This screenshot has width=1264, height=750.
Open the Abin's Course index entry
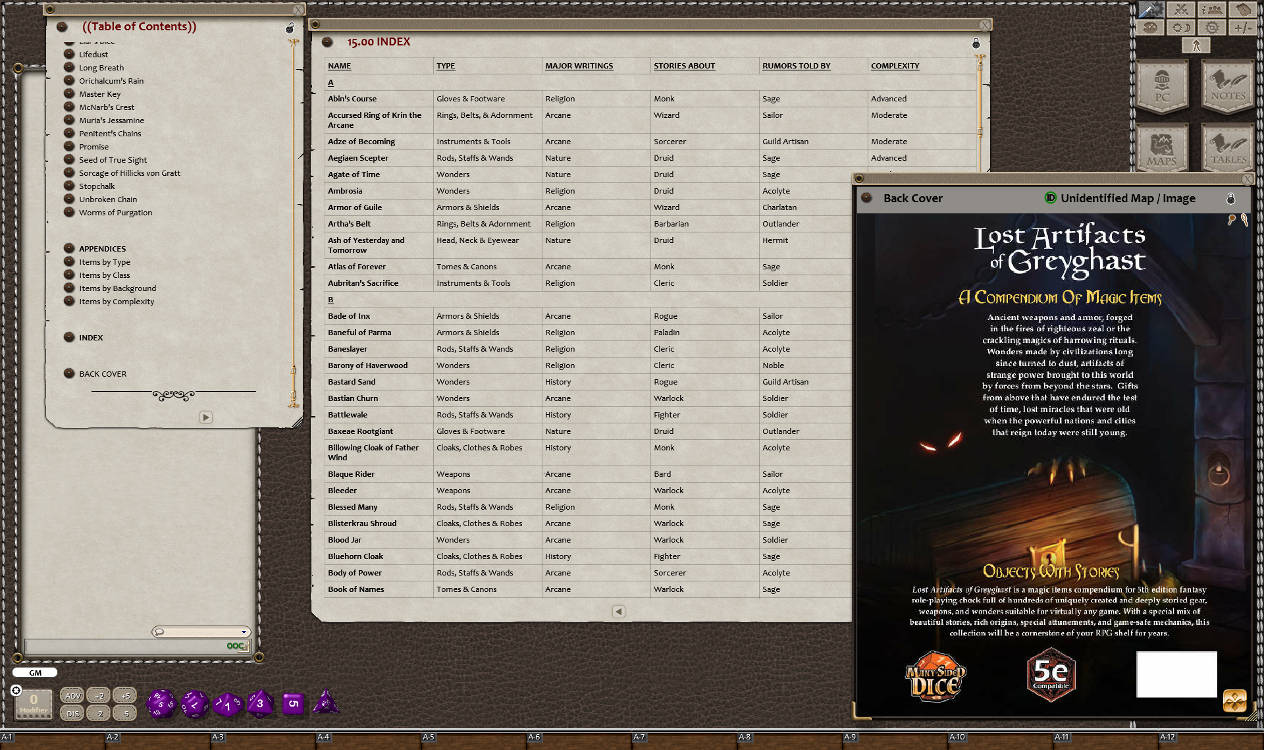(355, 98)
